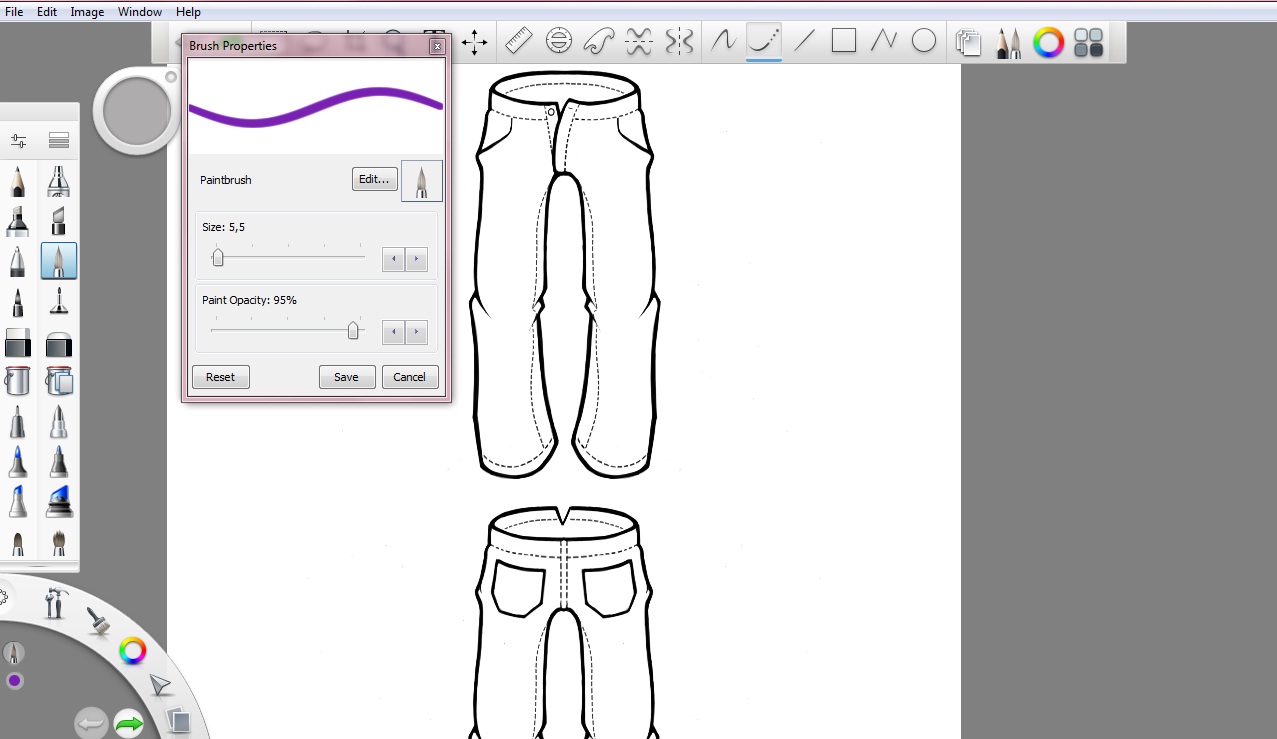Activate the Ellipse guide tool

coord(559,41)
